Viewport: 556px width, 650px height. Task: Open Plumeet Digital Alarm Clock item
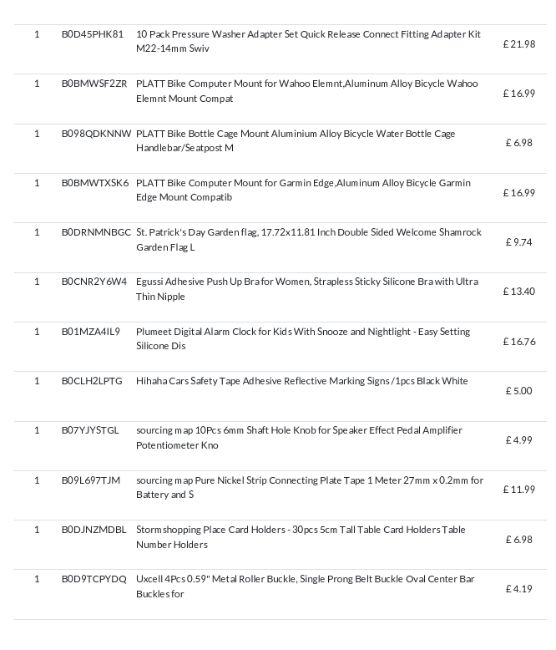click(303, 338)
